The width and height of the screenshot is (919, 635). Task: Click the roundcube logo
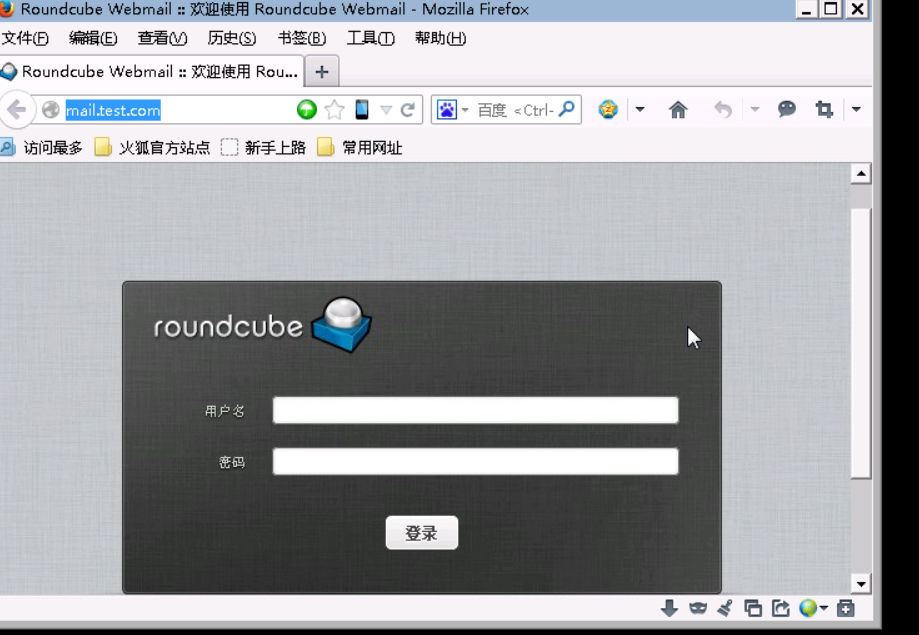point(262,325)
